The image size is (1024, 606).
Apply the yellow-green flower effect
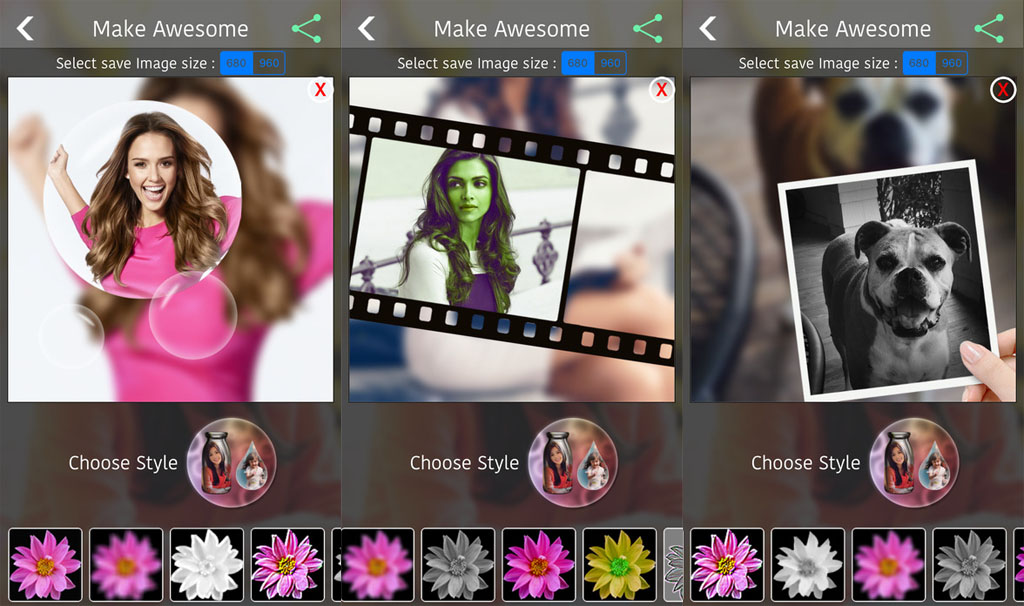coord(619,564)
